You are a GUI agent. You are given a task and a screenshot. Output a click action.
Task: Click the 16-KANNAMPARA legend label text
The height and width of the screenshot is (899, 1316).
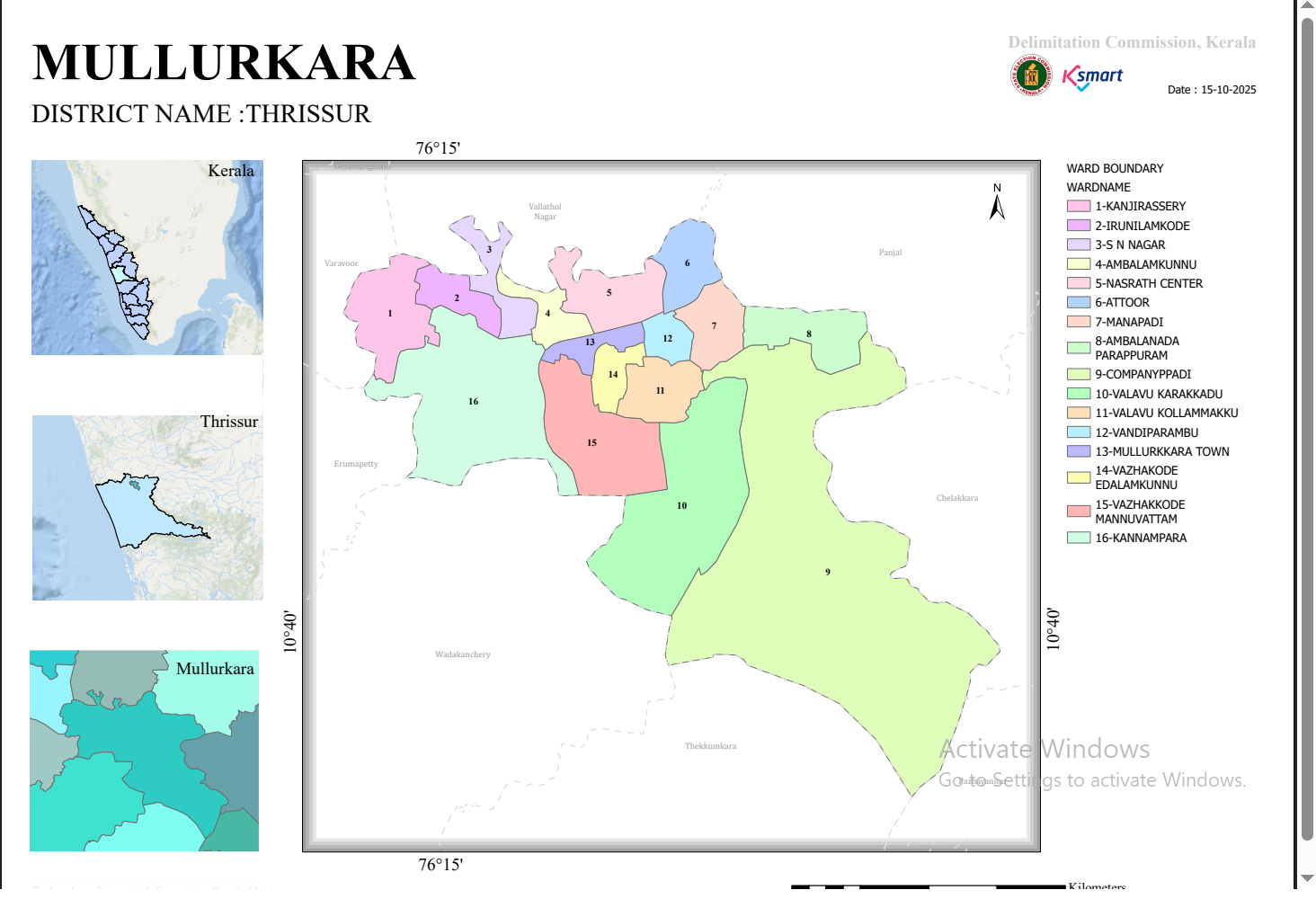tap(1141, 538)
